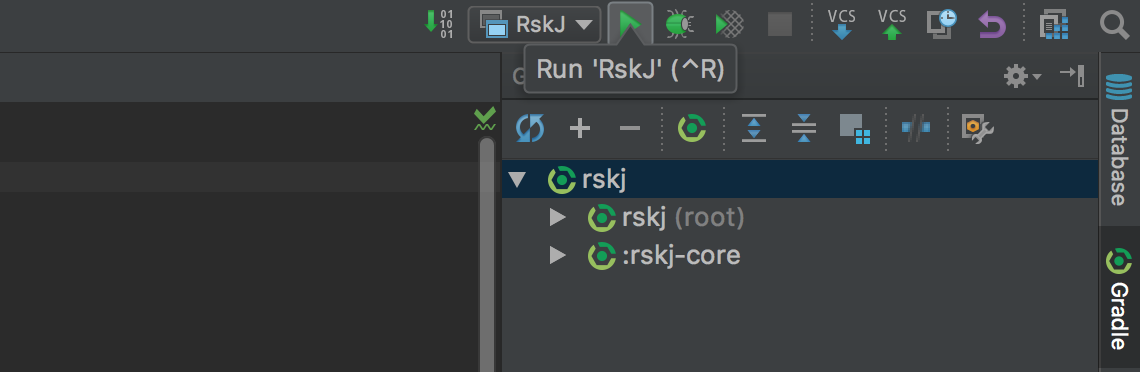Open Gradle panel gear settings menu
The height and width of the screenshot is (372, 1140).
click(x=1022, y=76)
